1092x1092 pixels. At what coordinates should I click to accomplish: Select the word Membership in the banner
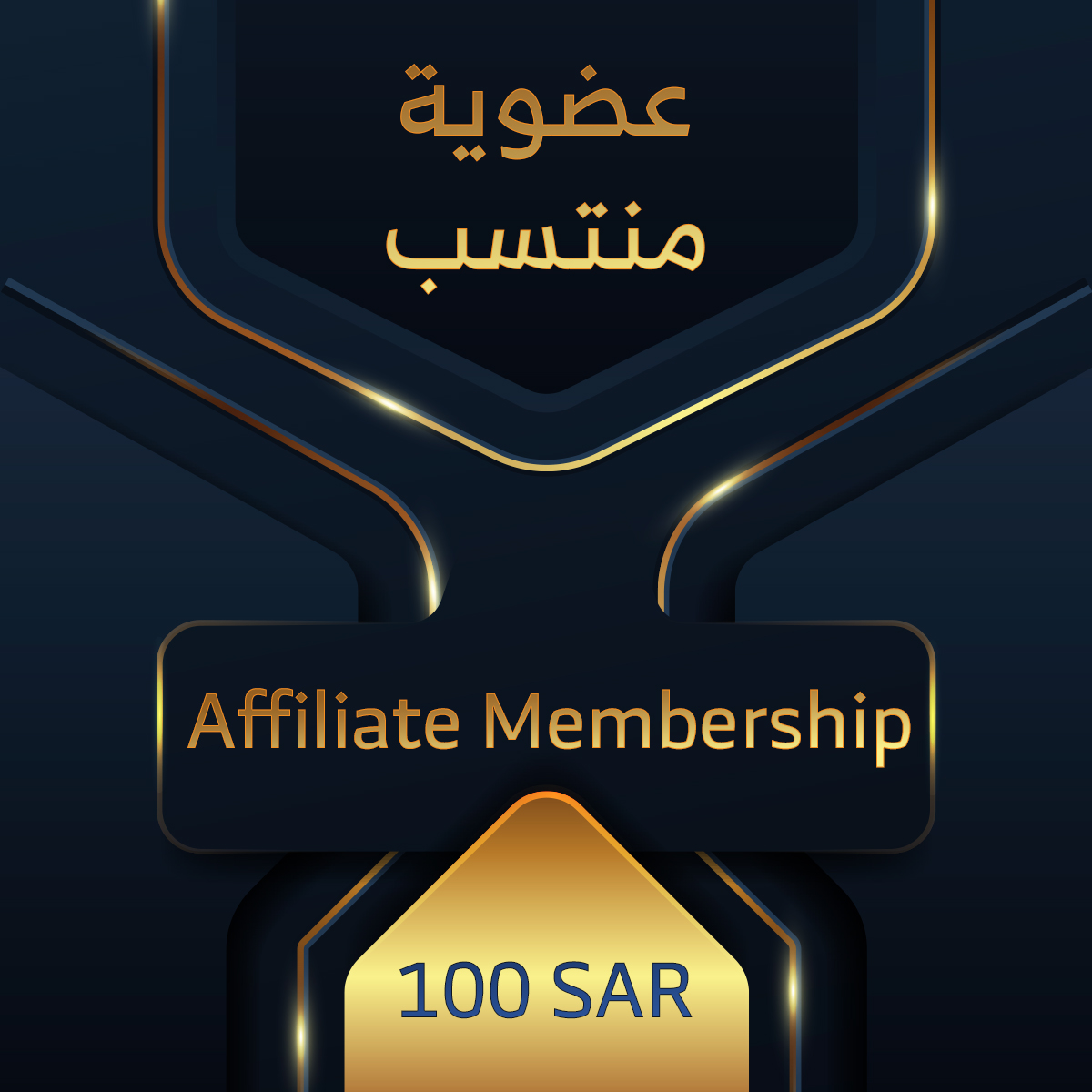tap(696, 726)
